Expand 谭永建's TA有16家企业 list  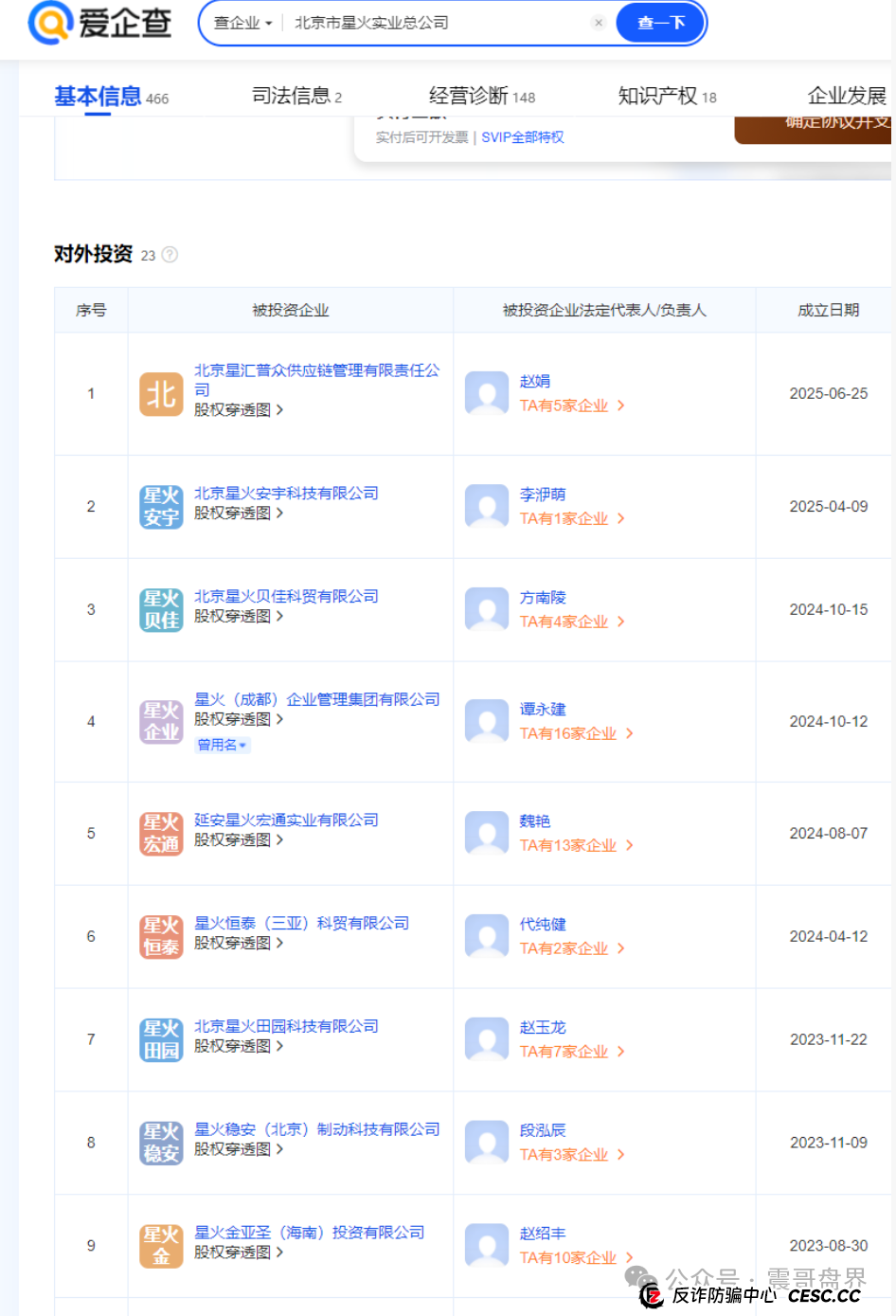pyautogui.click(x=569, y=732)
